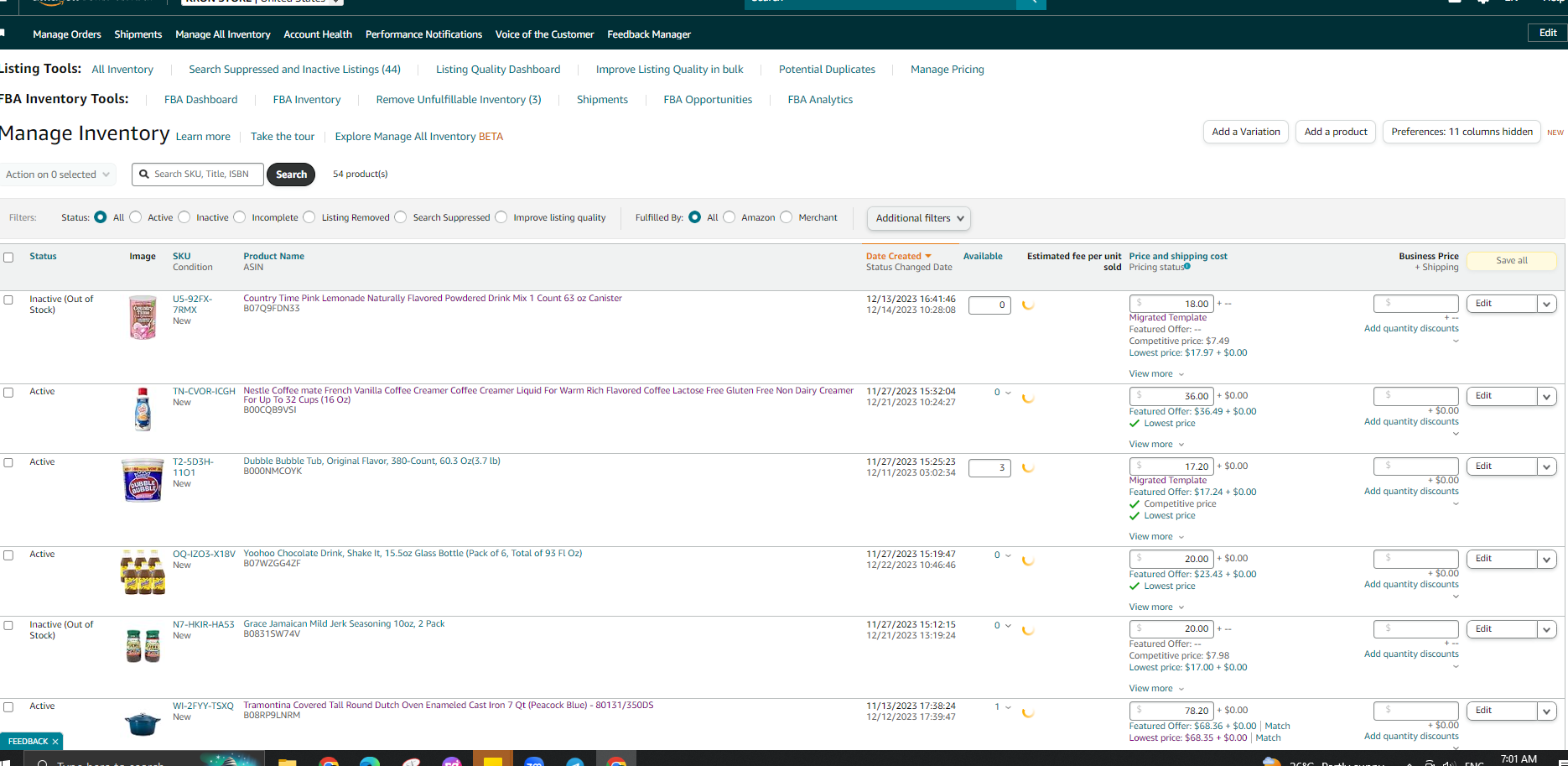Open the Edit dropdown arrow for Dubble Bubble Tub
The height and width of the screenshot is (766, 1568).
tap(1547, 466)
